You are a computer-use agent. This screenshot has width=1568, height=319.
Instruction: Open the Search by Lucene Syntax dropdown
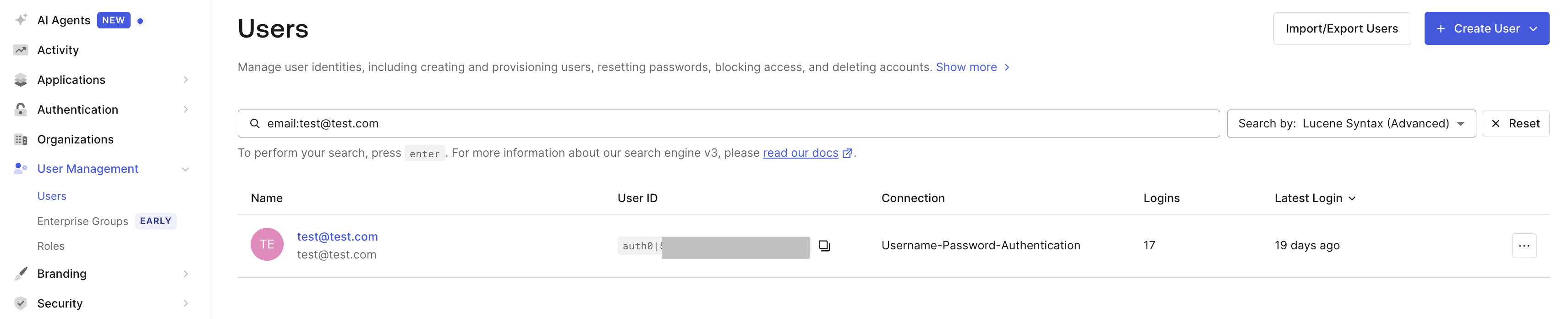pos(1351,124)
